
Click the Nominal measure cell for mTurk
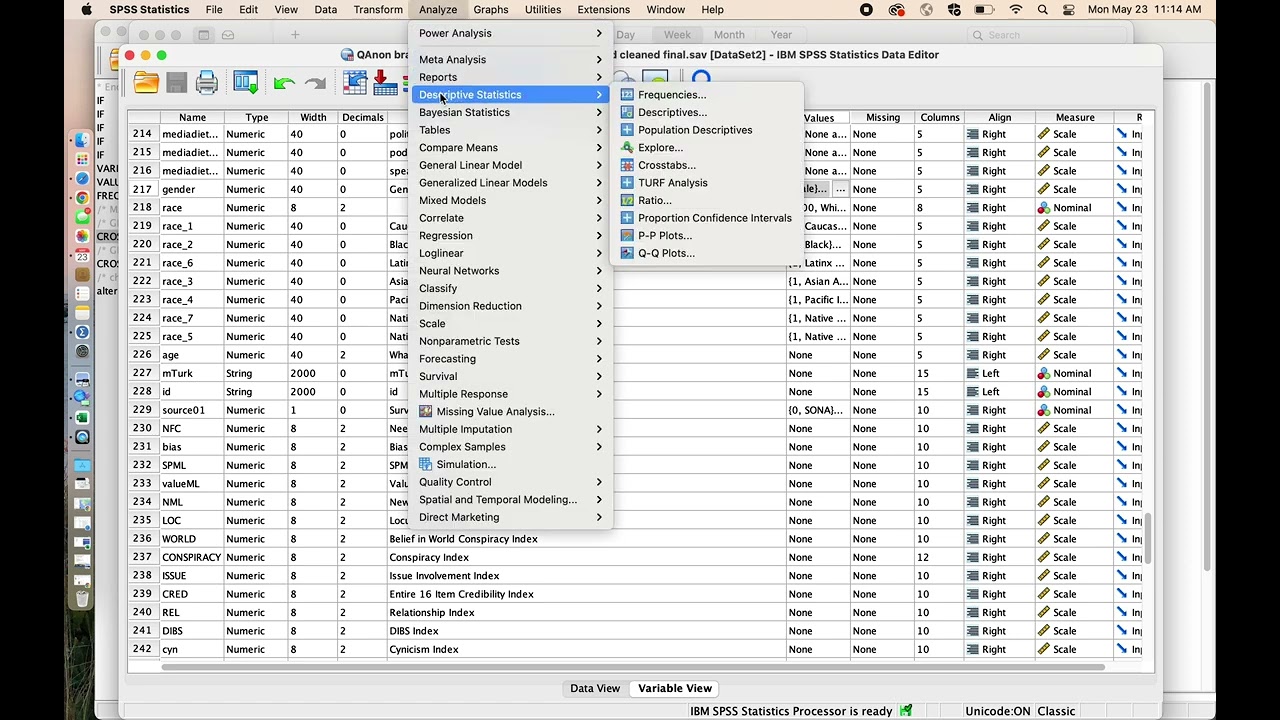tap(1073, 373)
